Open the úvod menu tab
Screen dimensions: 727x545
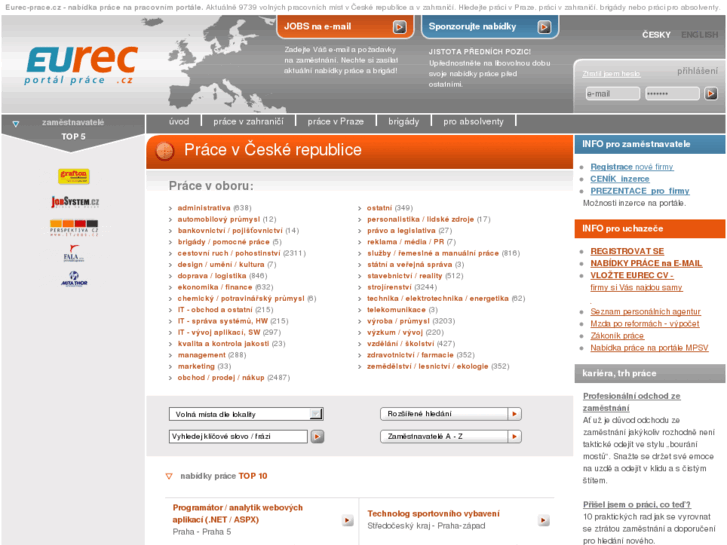click(179, 122)
